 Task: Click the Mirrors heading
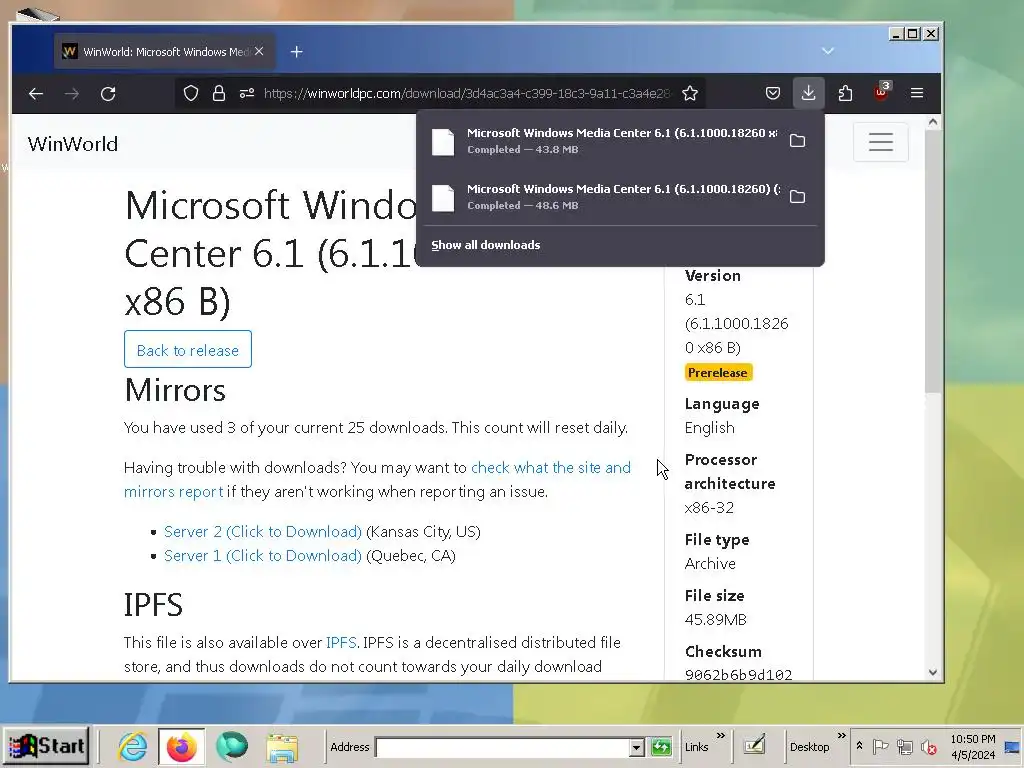pos(175,390)
